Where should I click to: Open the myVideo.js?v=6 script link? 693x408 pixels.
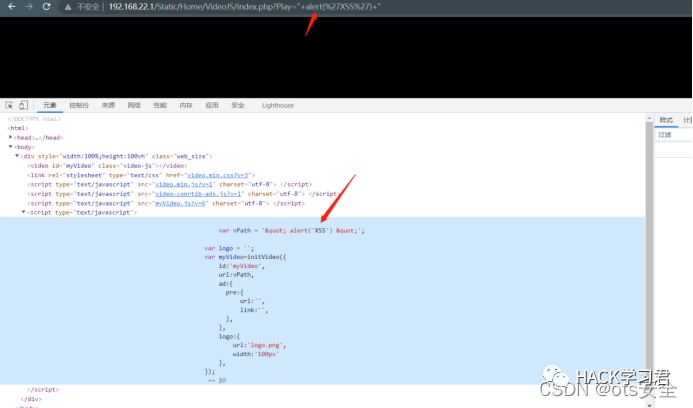[180, 203]
